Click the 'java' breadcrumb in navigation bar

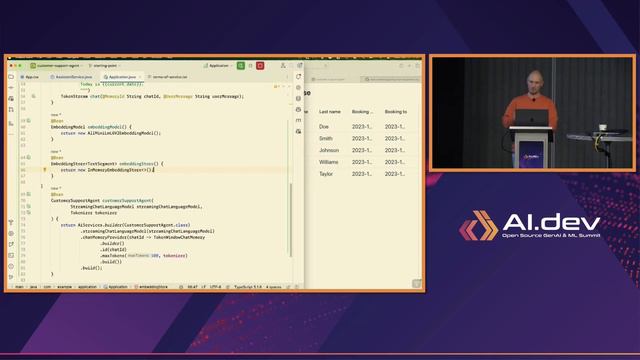coord(33,287)
